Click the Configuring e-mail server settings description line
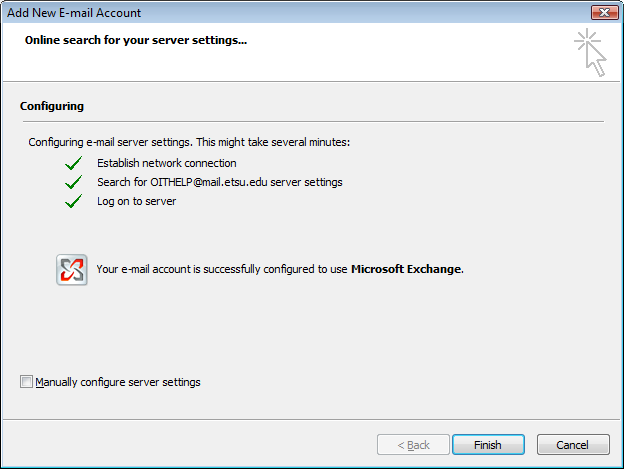624x469 pixels. coord(189,143)
